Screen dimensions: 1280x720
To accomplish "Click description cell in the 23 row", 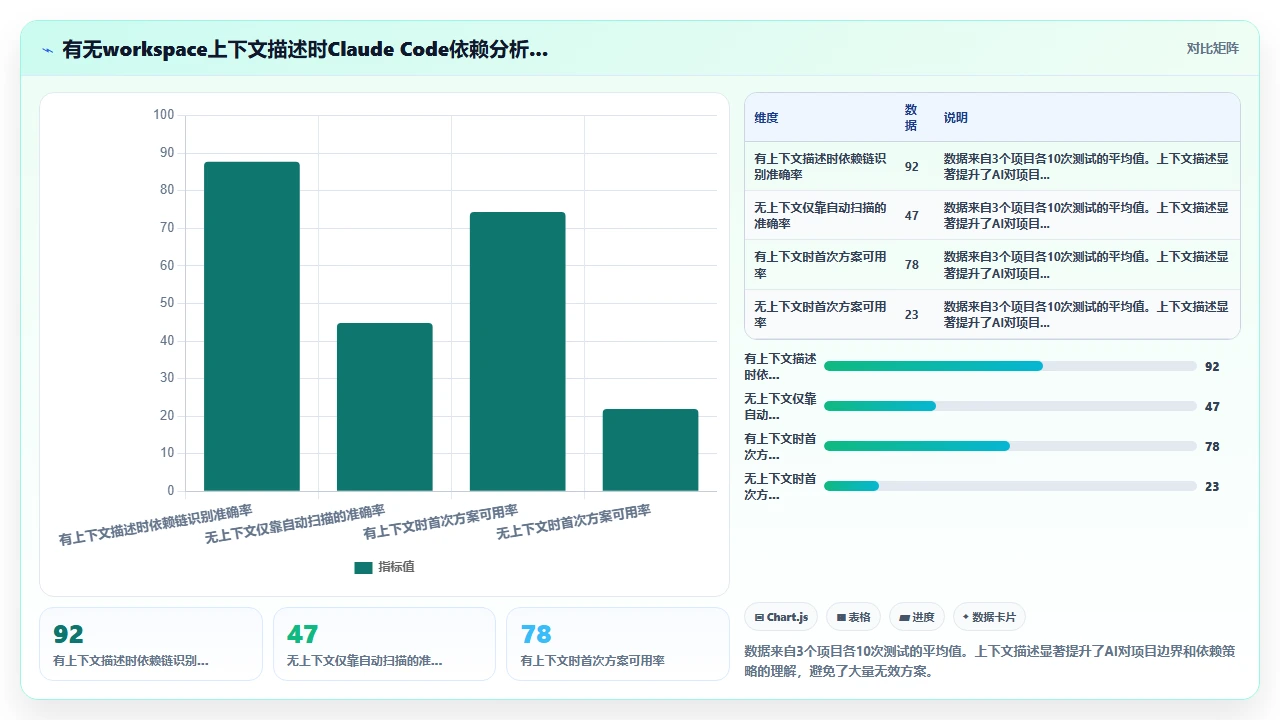I will (1086, 314).
